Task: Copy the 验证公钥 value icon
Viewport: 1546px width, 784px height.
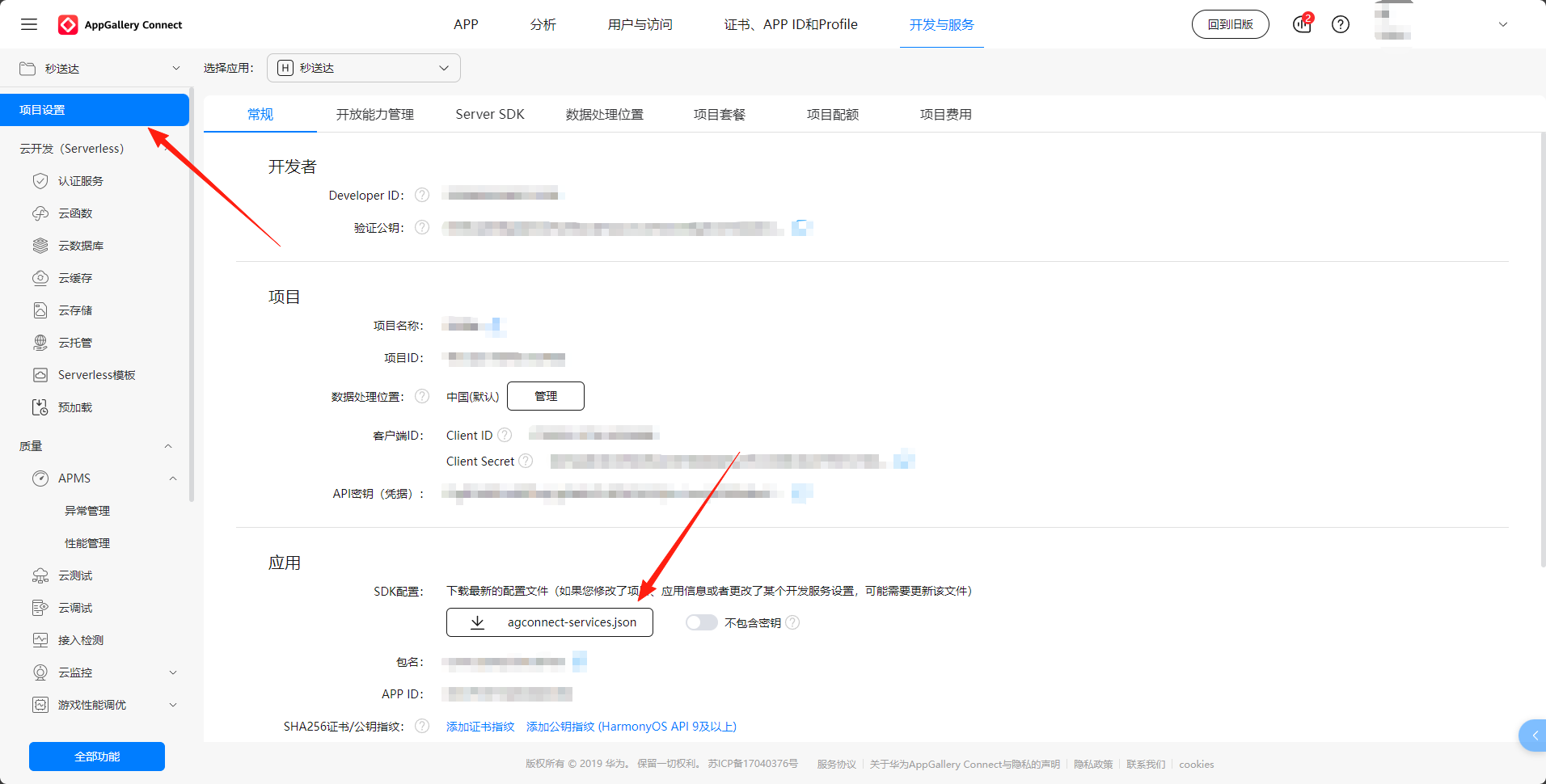Action: tap(800, 228)
